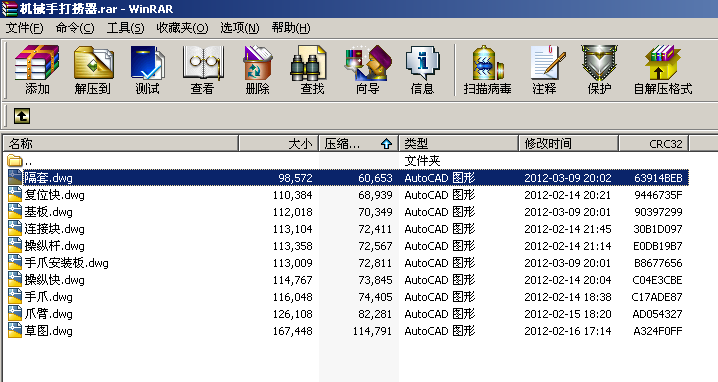Click file icon of 隔套.dwg
Screen dimensions: 718x382
[x=15, y=178]
